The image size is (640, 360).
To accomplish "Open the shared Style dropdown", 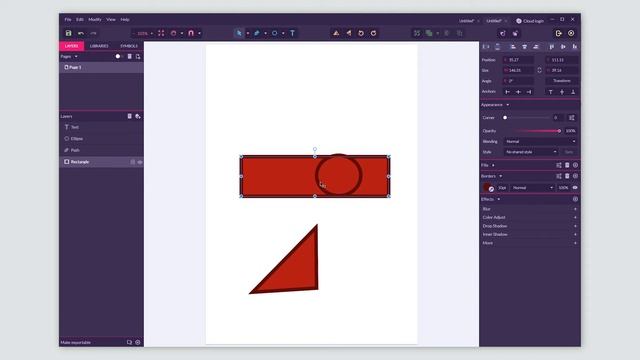I will (531, 152).
